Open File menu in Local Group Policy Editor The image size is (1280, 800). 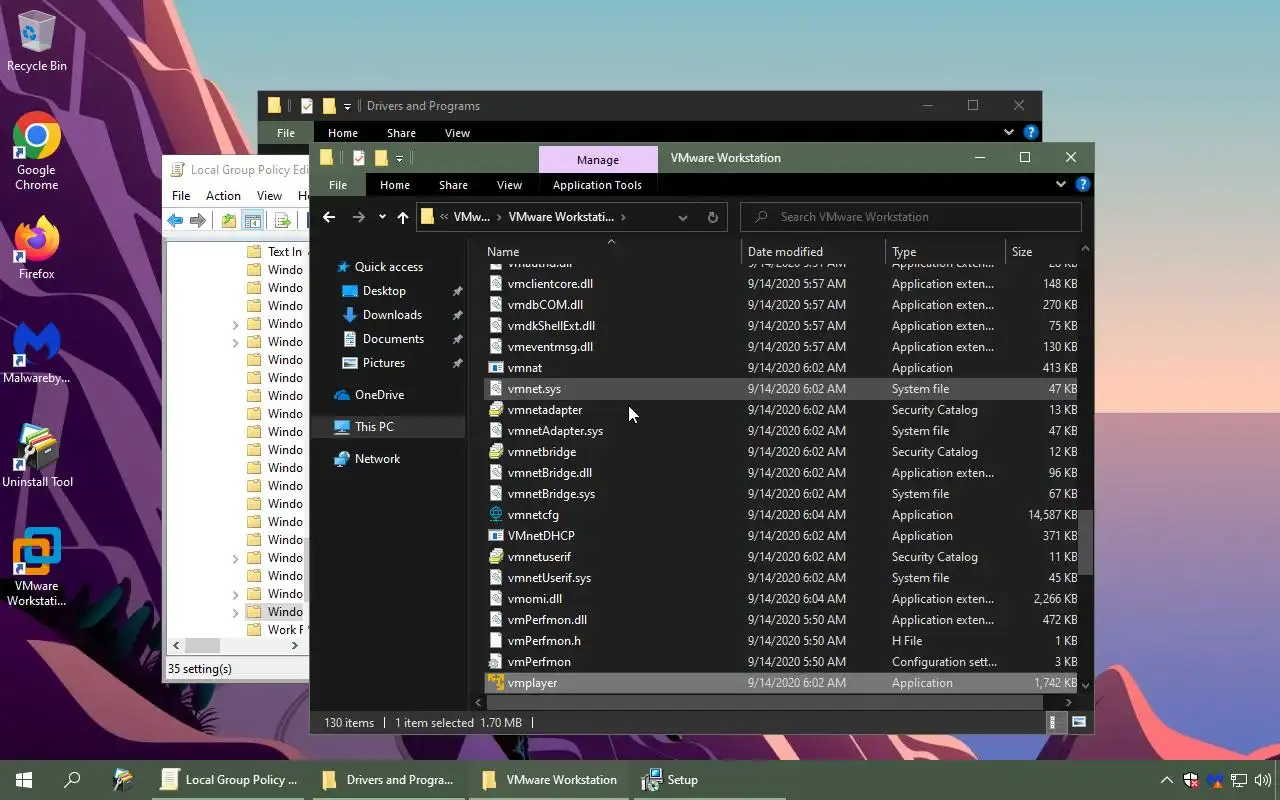click(x=181, y=196)
